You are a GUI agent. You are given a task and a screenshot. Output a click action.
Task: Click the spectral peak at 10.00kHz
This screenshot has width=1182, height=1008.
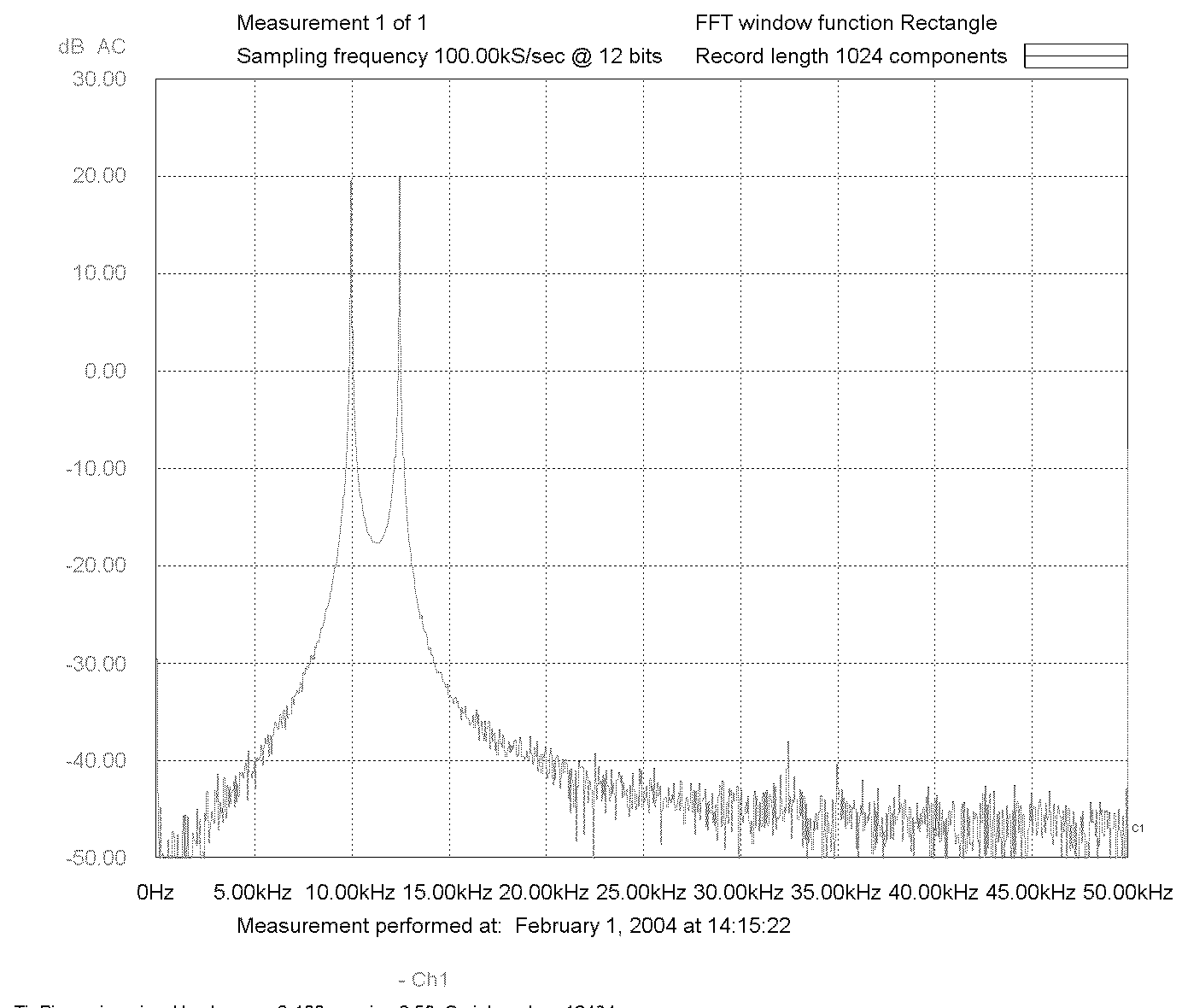coord(351,181)
